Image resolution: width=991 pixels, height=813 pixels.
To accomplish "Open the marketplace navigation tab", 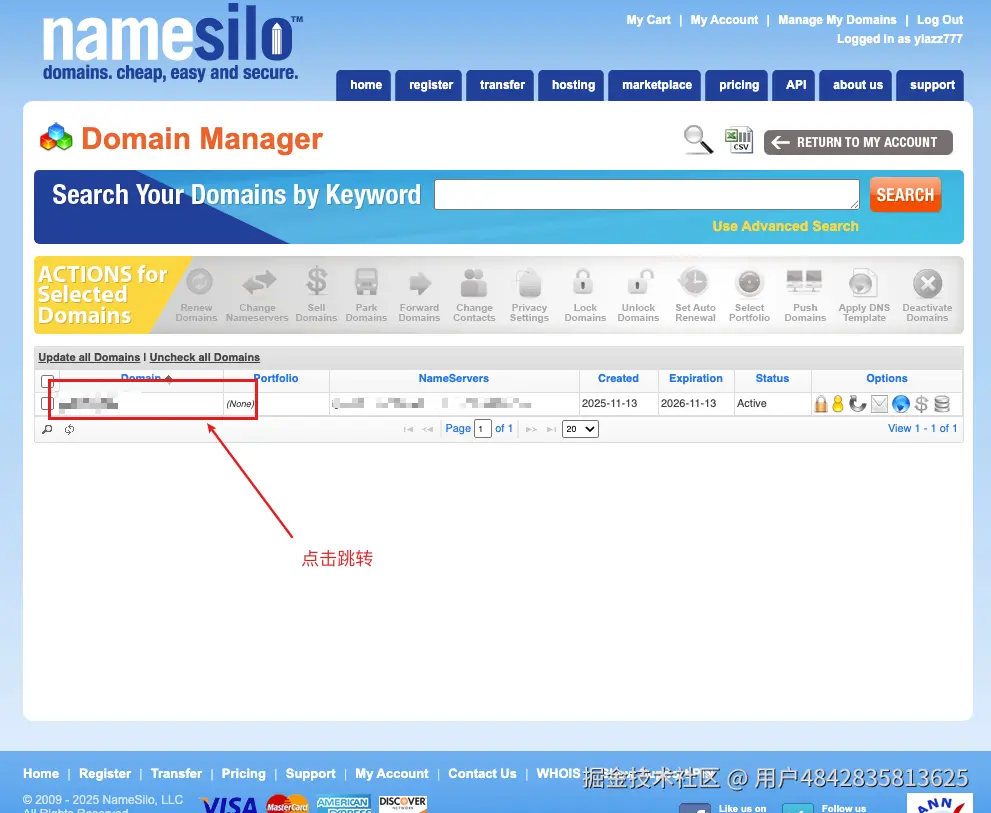I will tap(655, 85).
